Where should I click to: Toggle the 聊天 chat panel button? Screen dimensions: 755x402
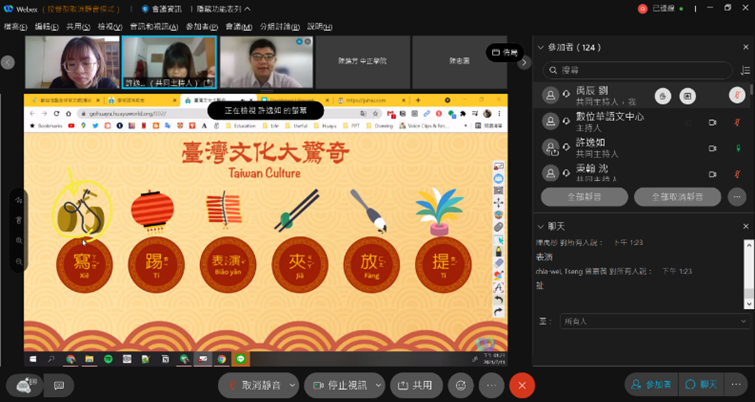pos(701,384)
